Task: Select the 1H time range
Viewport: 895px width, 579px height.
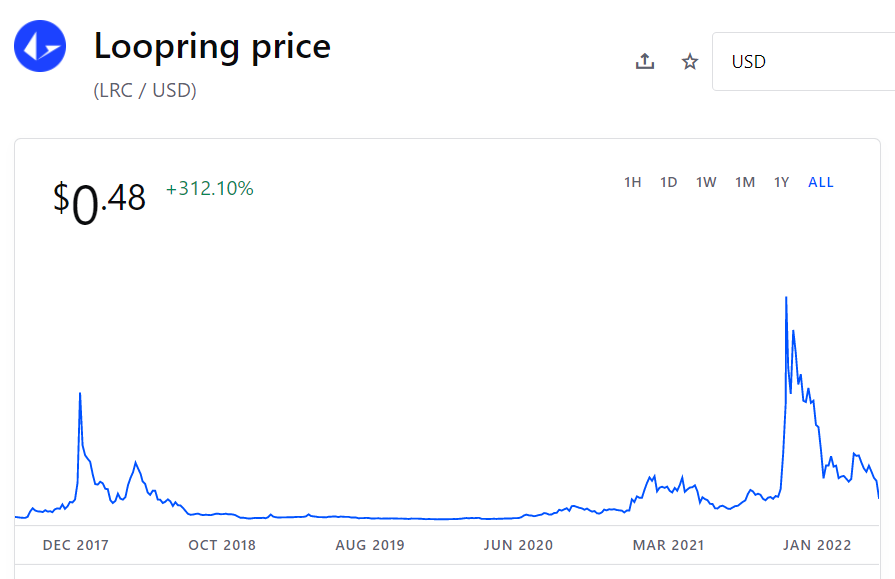Action: coord(633,182)
